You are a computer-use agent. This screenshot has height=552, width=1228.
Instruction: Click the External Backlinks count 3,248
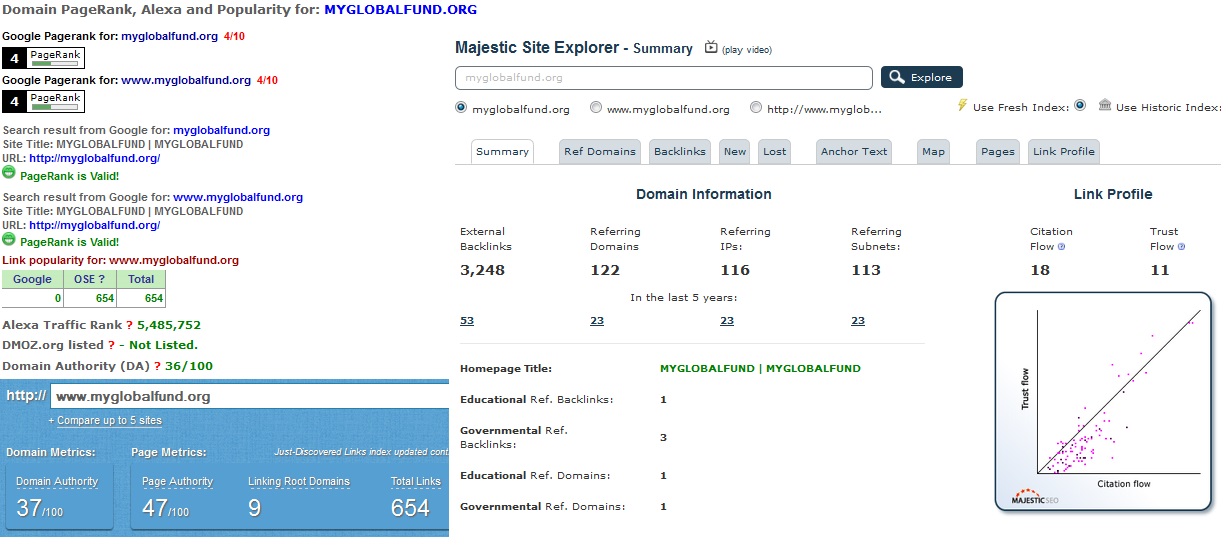tap(481, 270)
